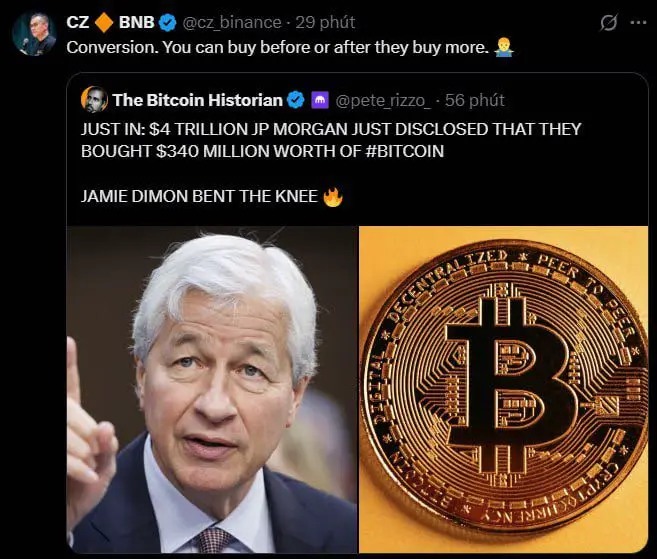The width and height of the screenshot is (657, 559).
Task: Click The Bitcoin Historian display name
Action: (x=197, y=100)
